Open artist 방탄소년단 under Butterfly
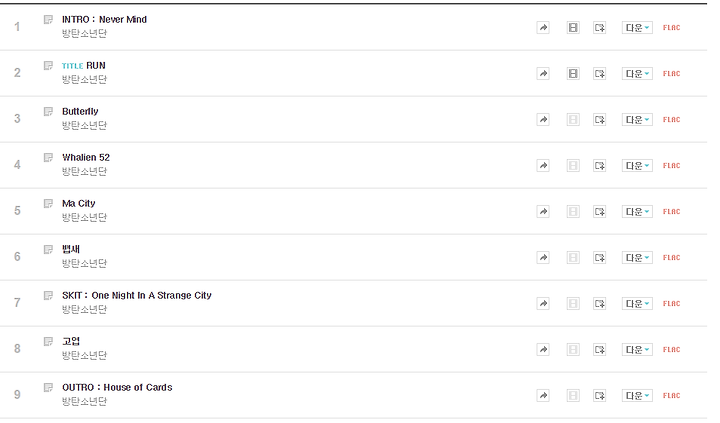The width and height of the screenshot is (720, 423). click(84, 125)
